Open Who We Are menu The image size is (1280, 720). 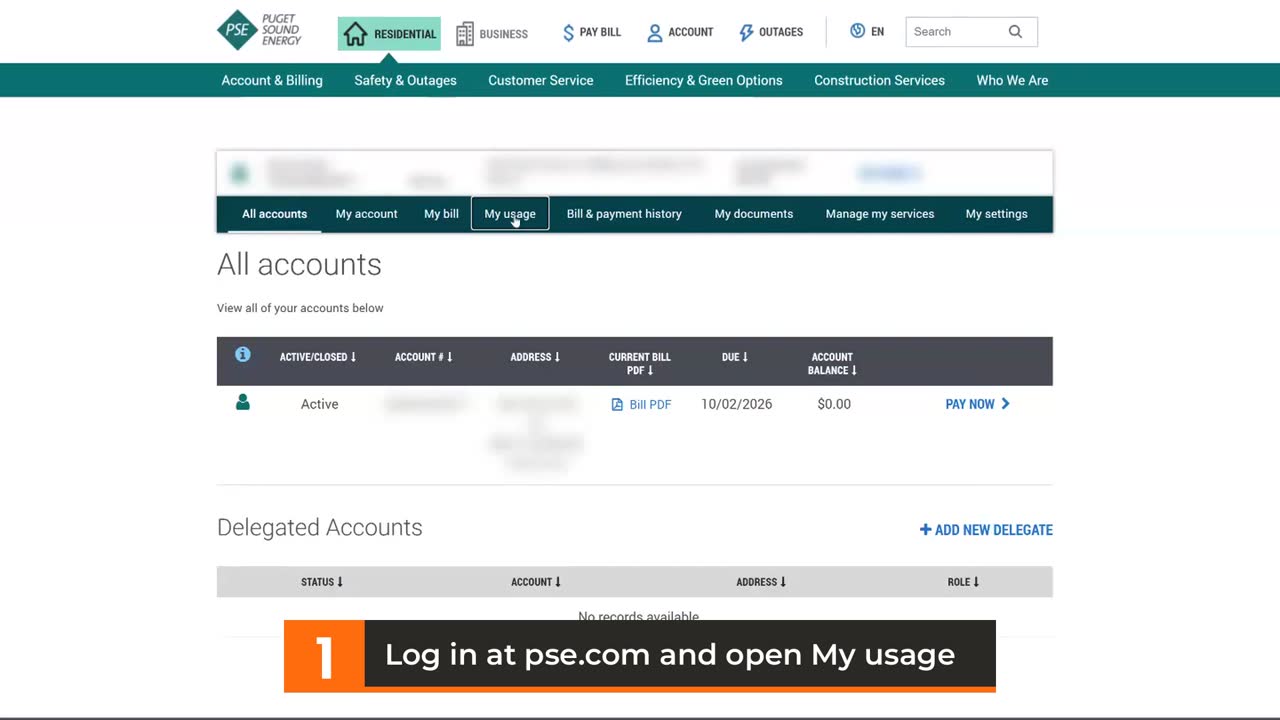click(x=1012, y=80)
